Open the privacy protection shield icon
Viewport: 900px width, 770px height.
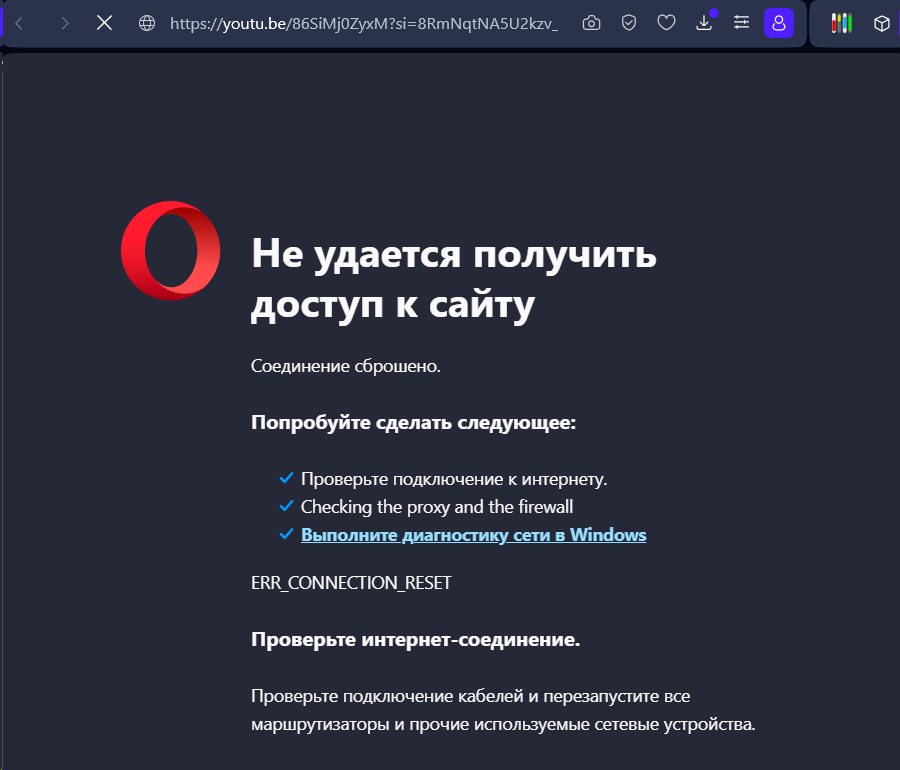pos(629,23)
